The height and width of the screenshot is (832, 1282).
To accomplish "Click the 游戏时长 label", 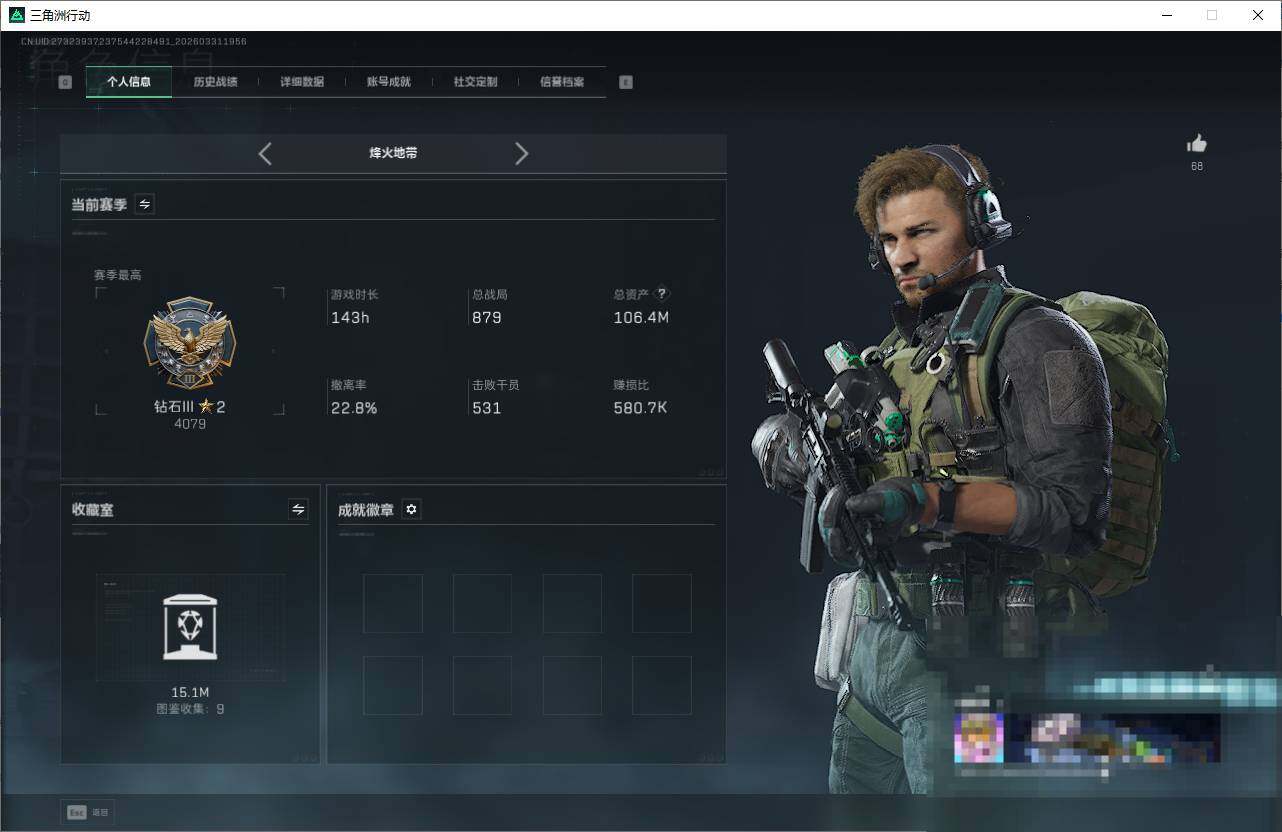I will click(355, 295).
